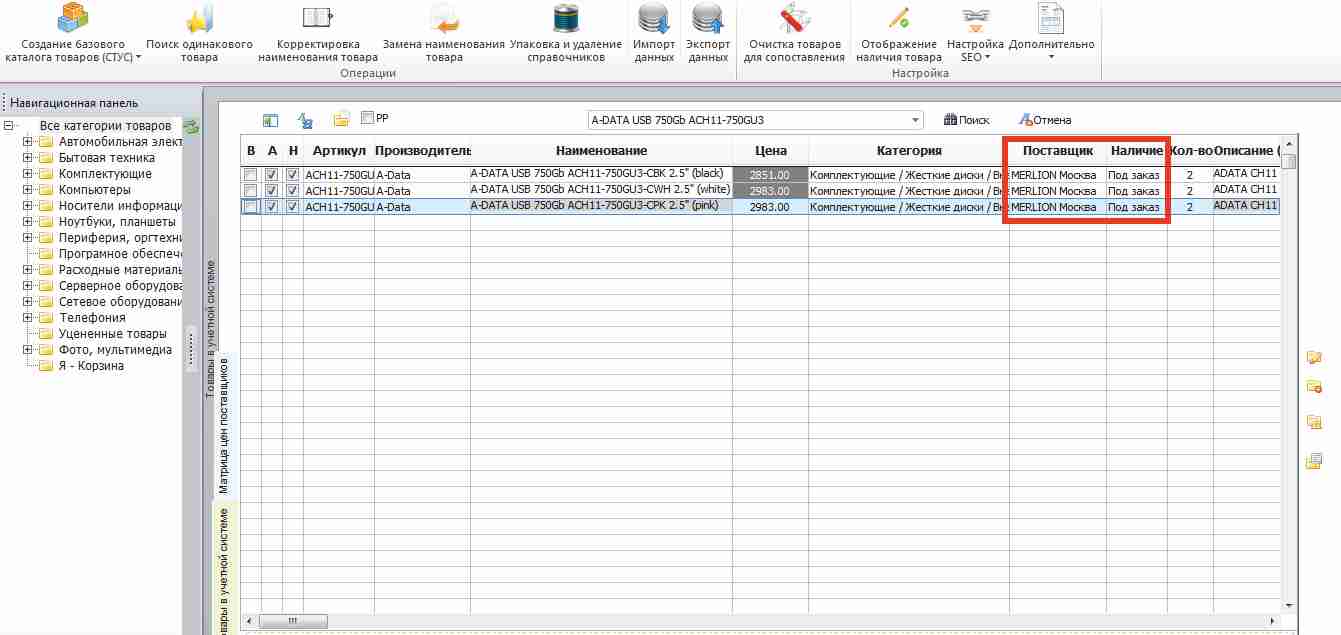The width and height of the screenshot is (1341, 635).
Task: Select product name ending CPK 2.5" (pink)
Action: point(601,205)
